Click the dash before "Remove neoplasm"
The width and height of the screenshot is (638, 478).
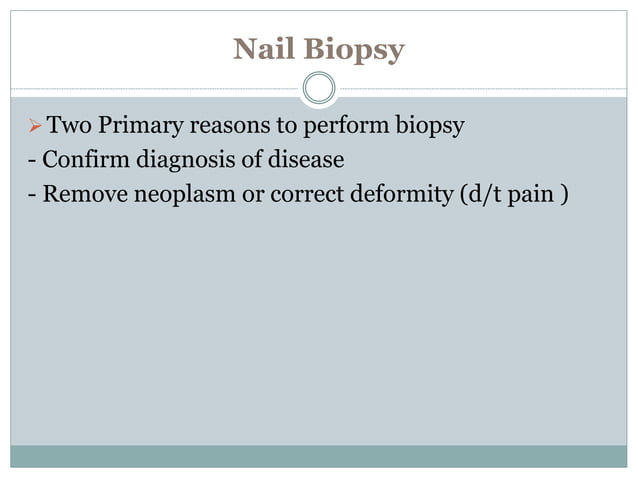pyautogui.click(x=32, y=195)
